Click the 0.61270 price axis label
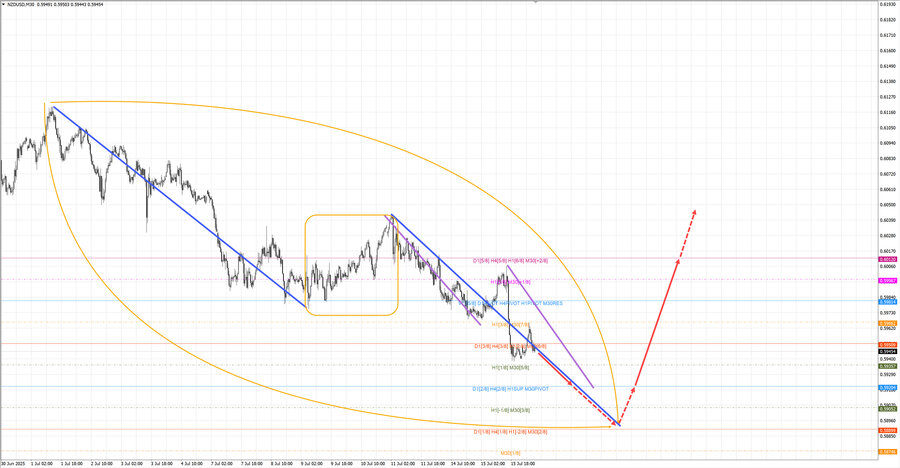 click(x=887, y=96)
